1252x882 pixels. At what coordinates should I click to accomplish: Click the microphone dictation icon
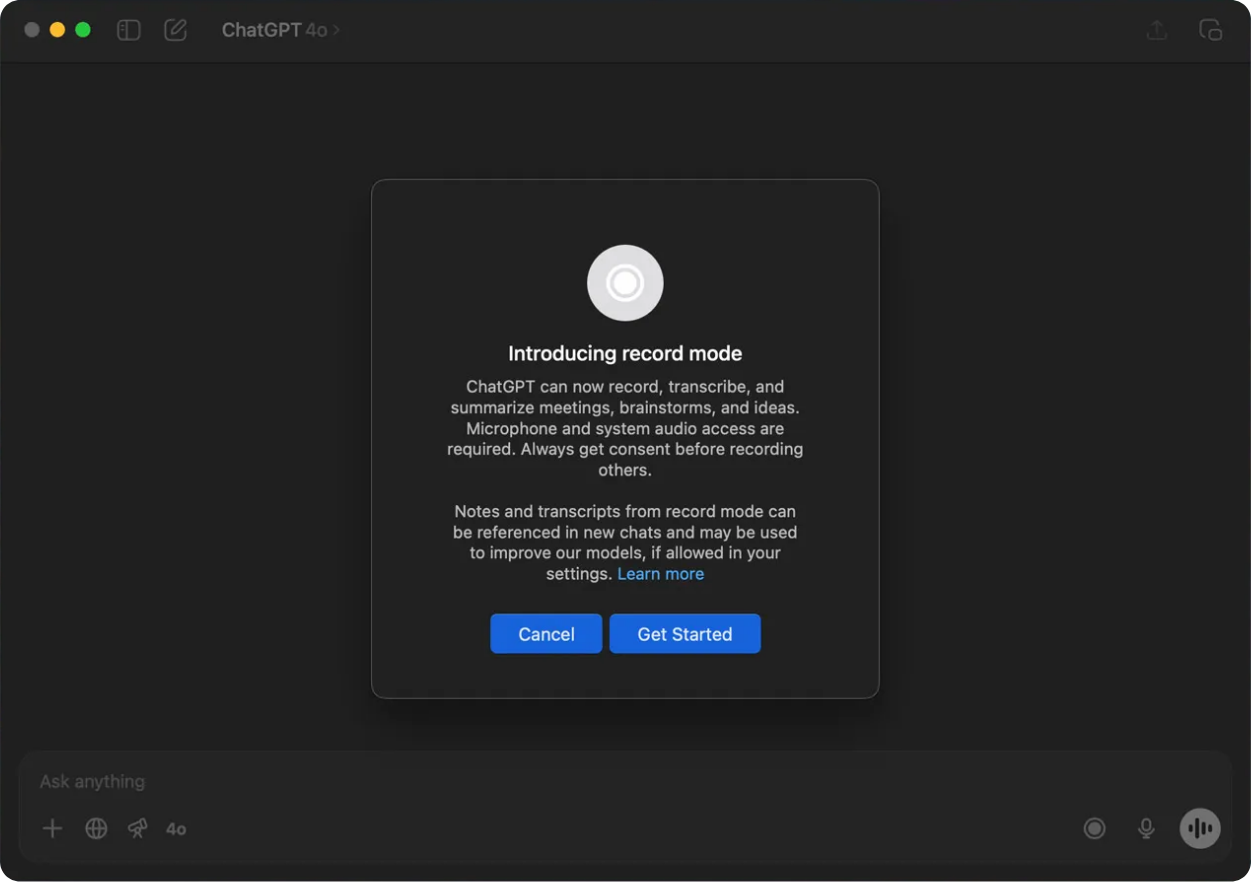(x=1147, y=828)
